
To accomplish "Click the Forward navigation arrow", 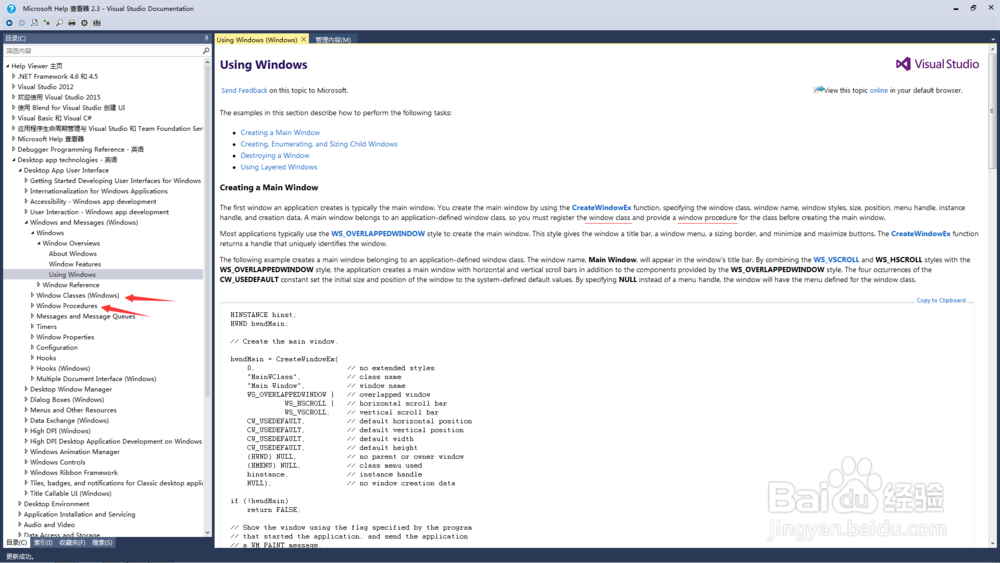I will click(x=22, y=23).
